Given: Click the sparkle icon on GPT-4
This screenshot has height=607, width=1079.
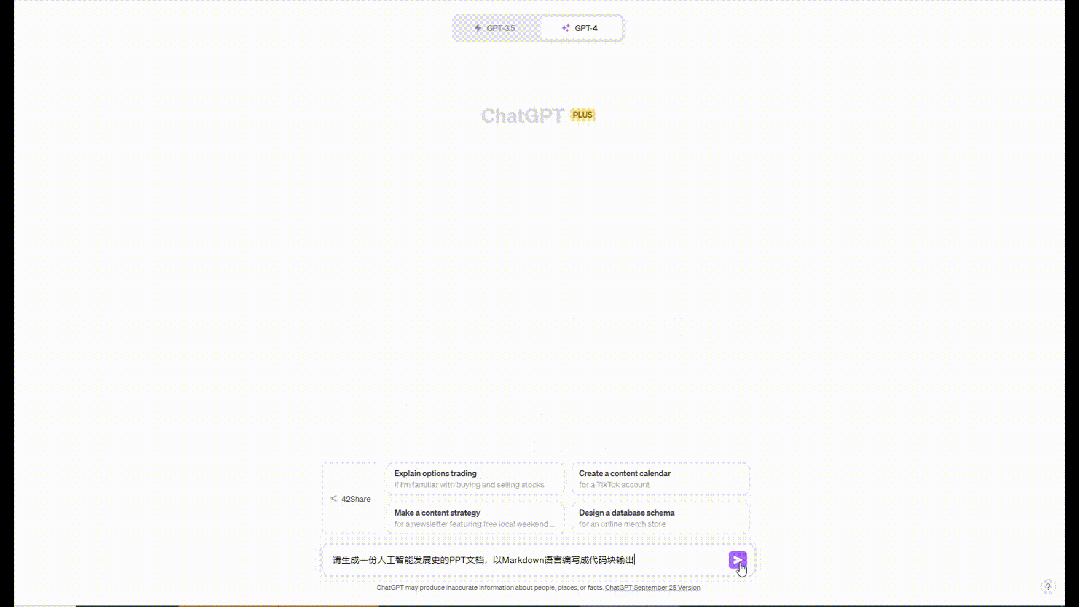Looking at the screenshot, I should tap(565, 28).
